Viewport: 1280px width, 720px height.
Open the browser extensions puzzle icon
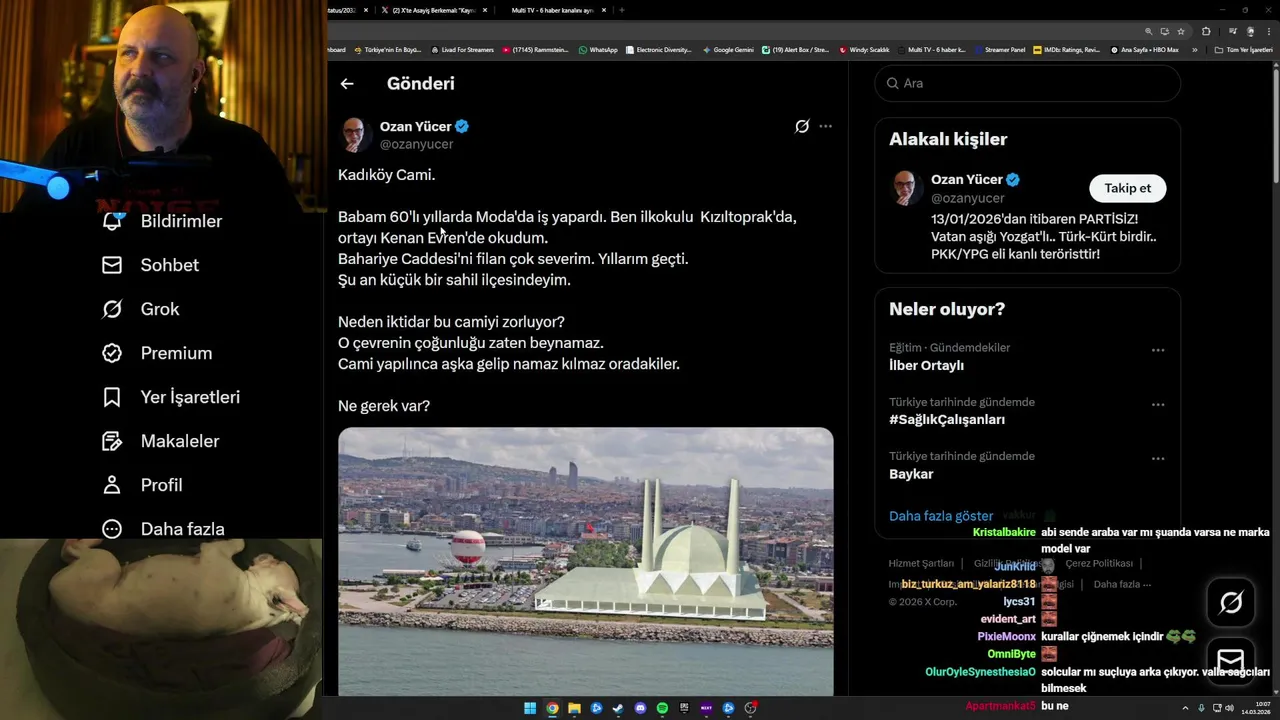point(1208,31)
